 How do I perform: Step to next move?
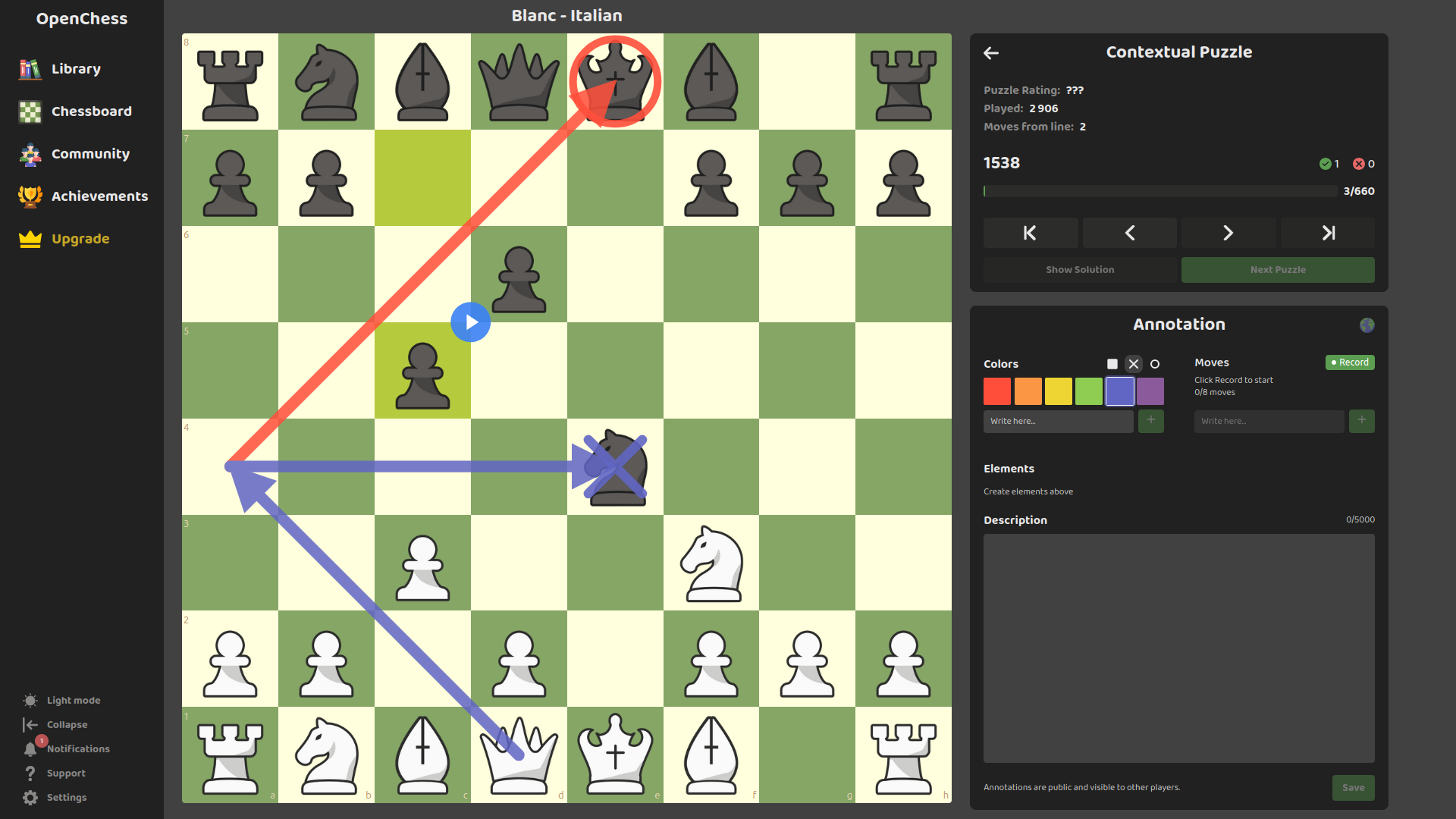click(1228, 233)
